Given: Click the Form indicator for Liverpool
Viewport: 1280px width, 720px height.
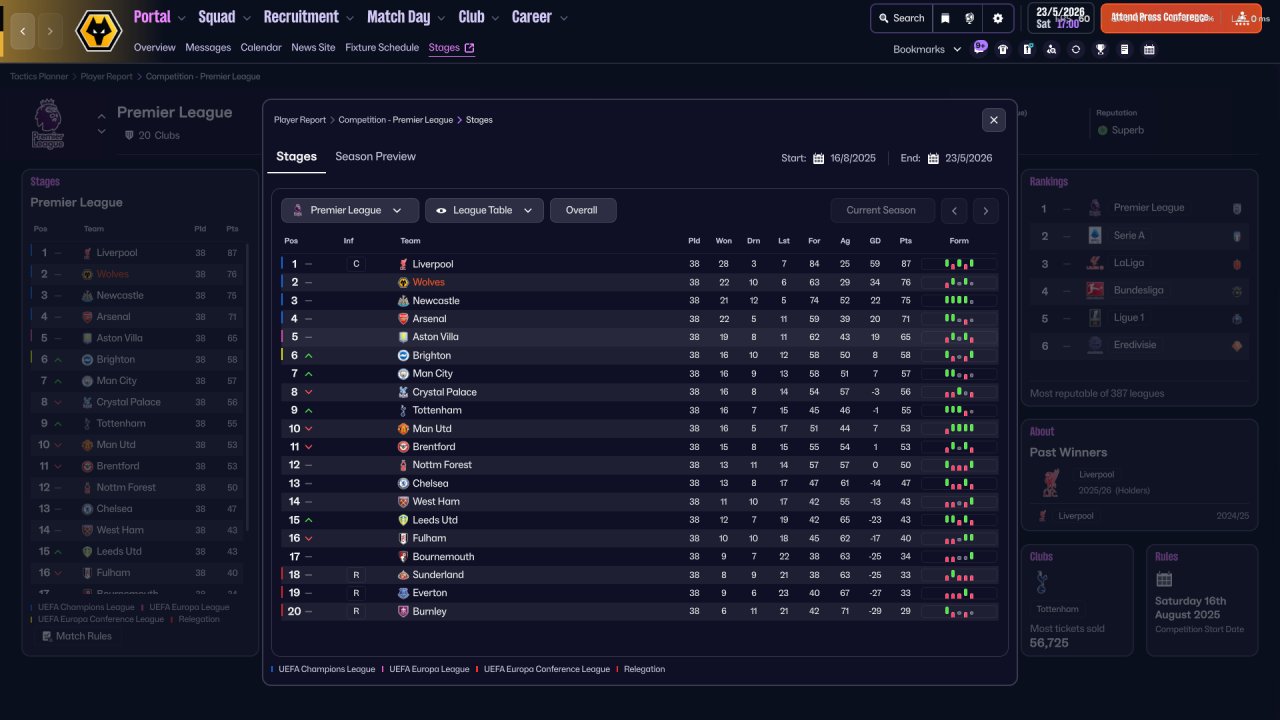Looking at the screenshot, I should [x=959, y=264].
